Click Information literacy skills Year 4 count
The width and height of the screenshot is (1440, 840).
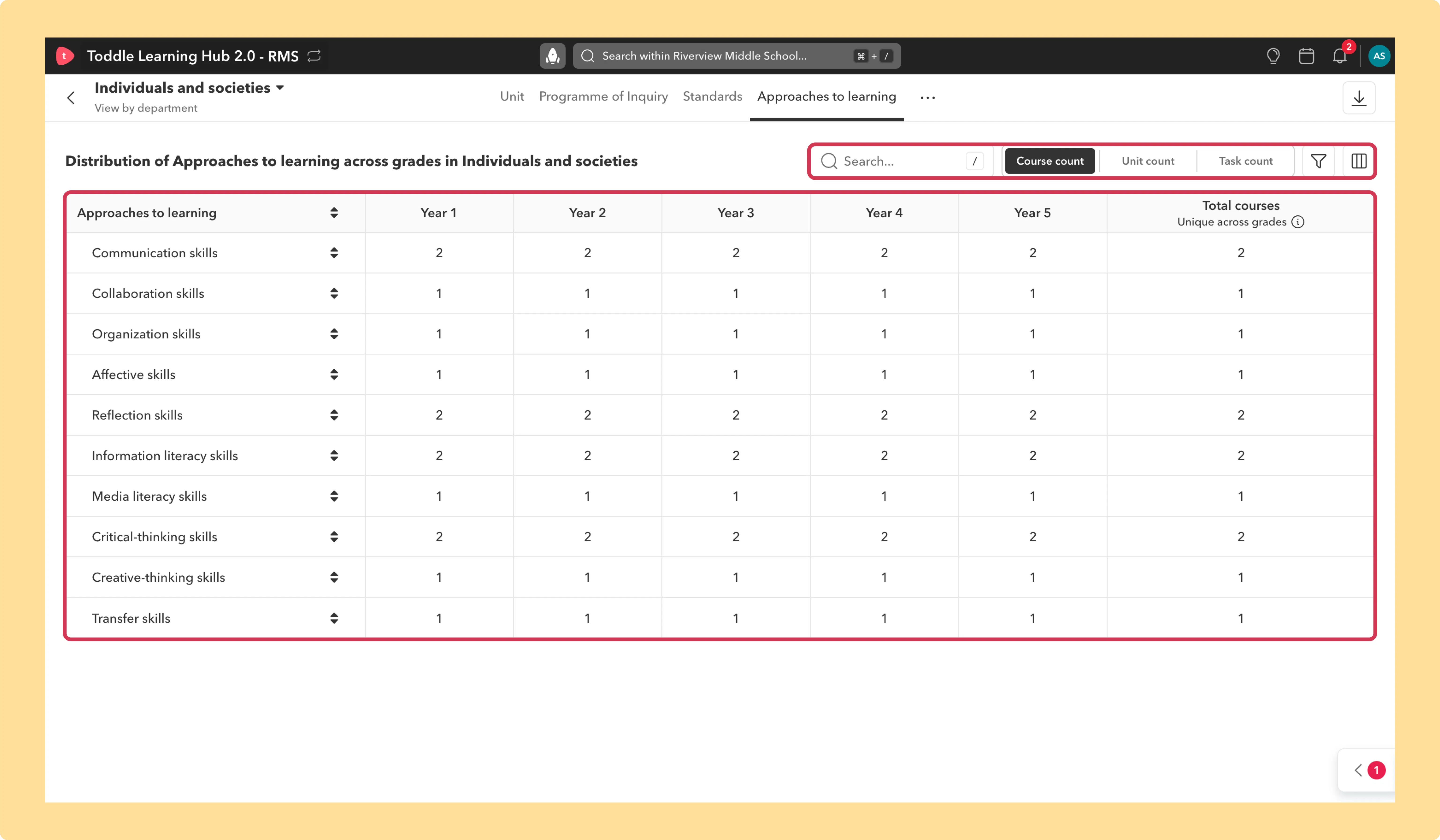[884, 455]
